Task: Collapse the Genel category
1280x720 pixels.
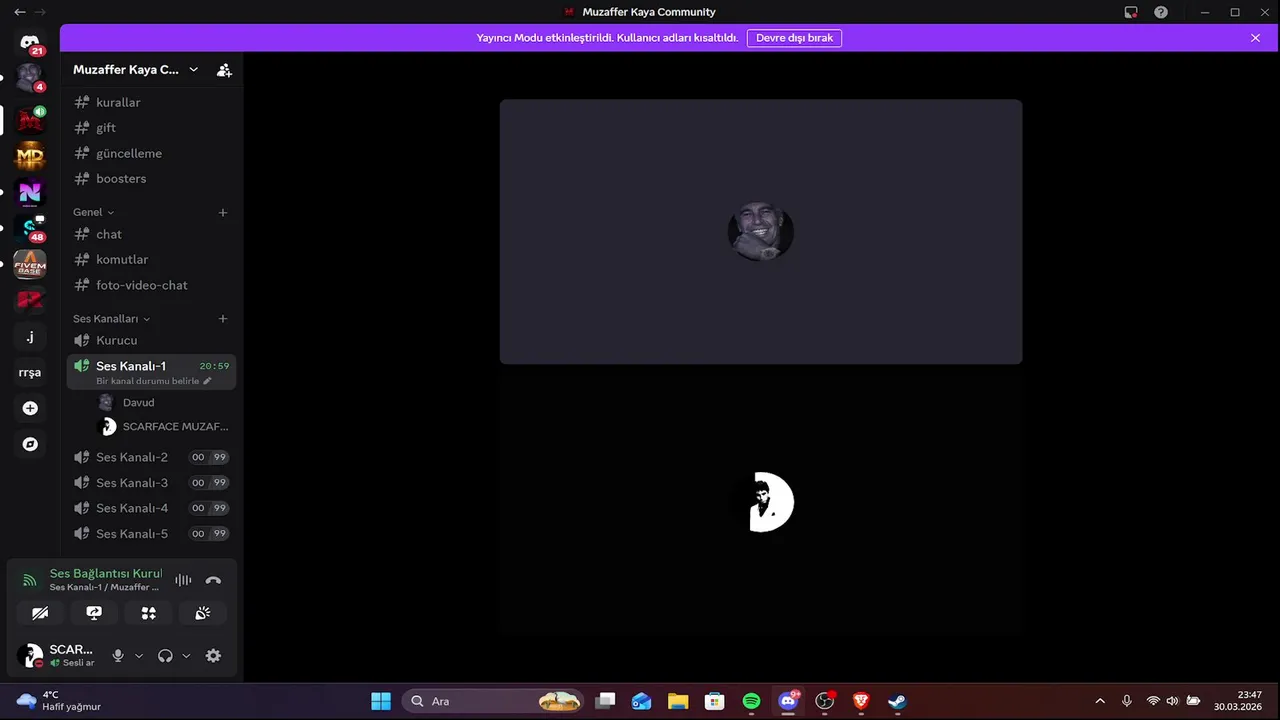Action: (93, 212)
